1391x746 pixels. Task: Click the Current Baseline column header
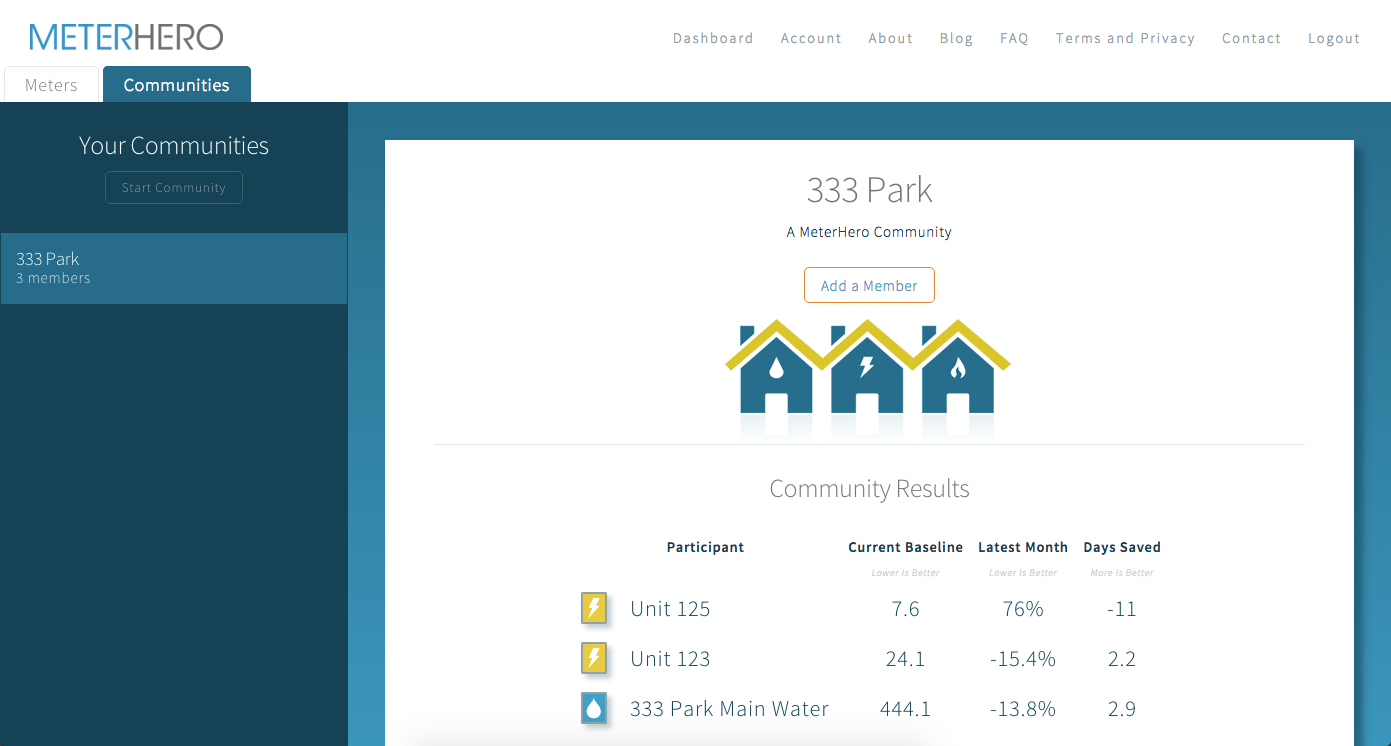pos(905,547)
